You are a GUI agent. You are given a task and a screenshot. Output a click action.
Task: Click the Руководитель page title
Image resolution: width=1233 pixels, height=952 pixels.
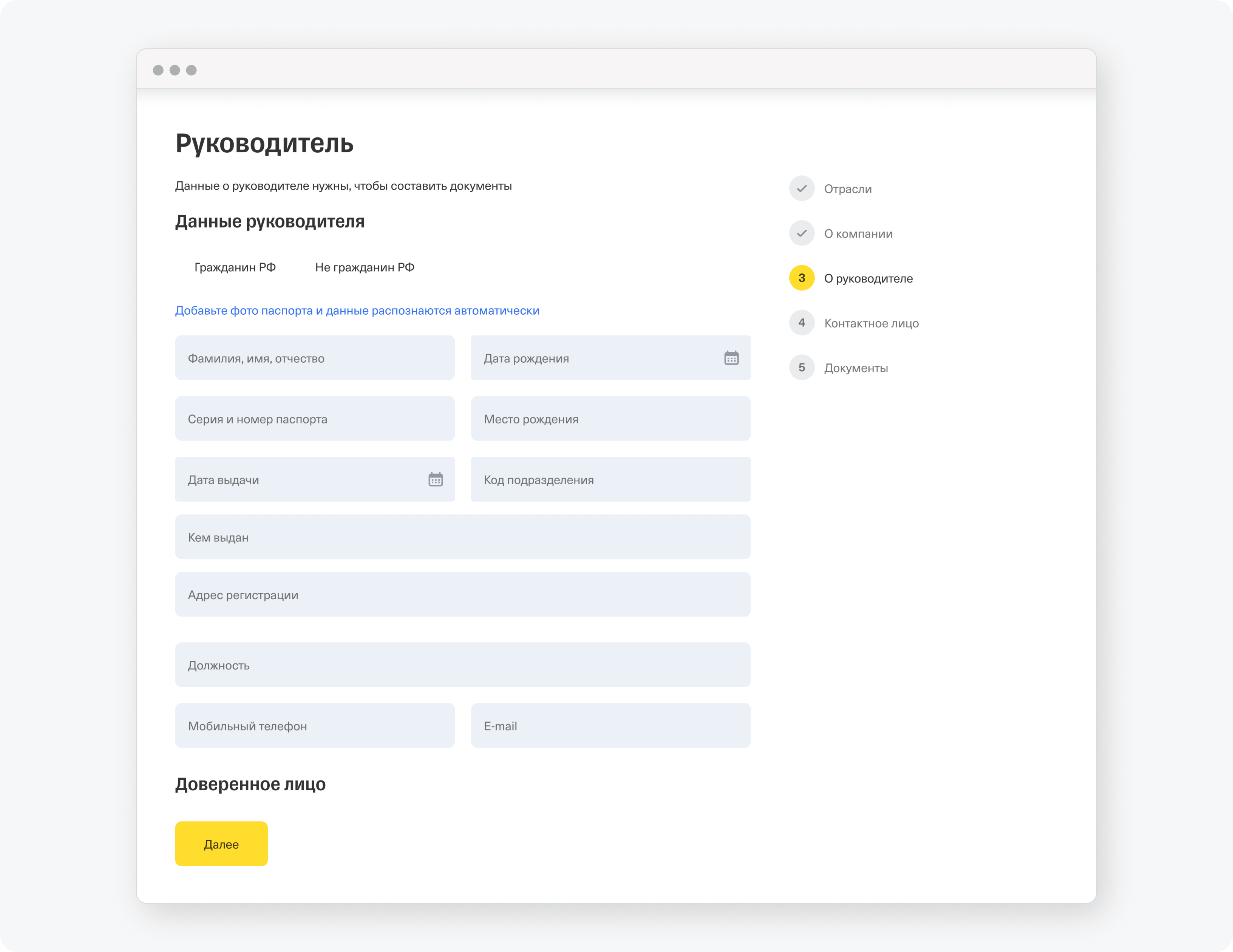(264, 144)
